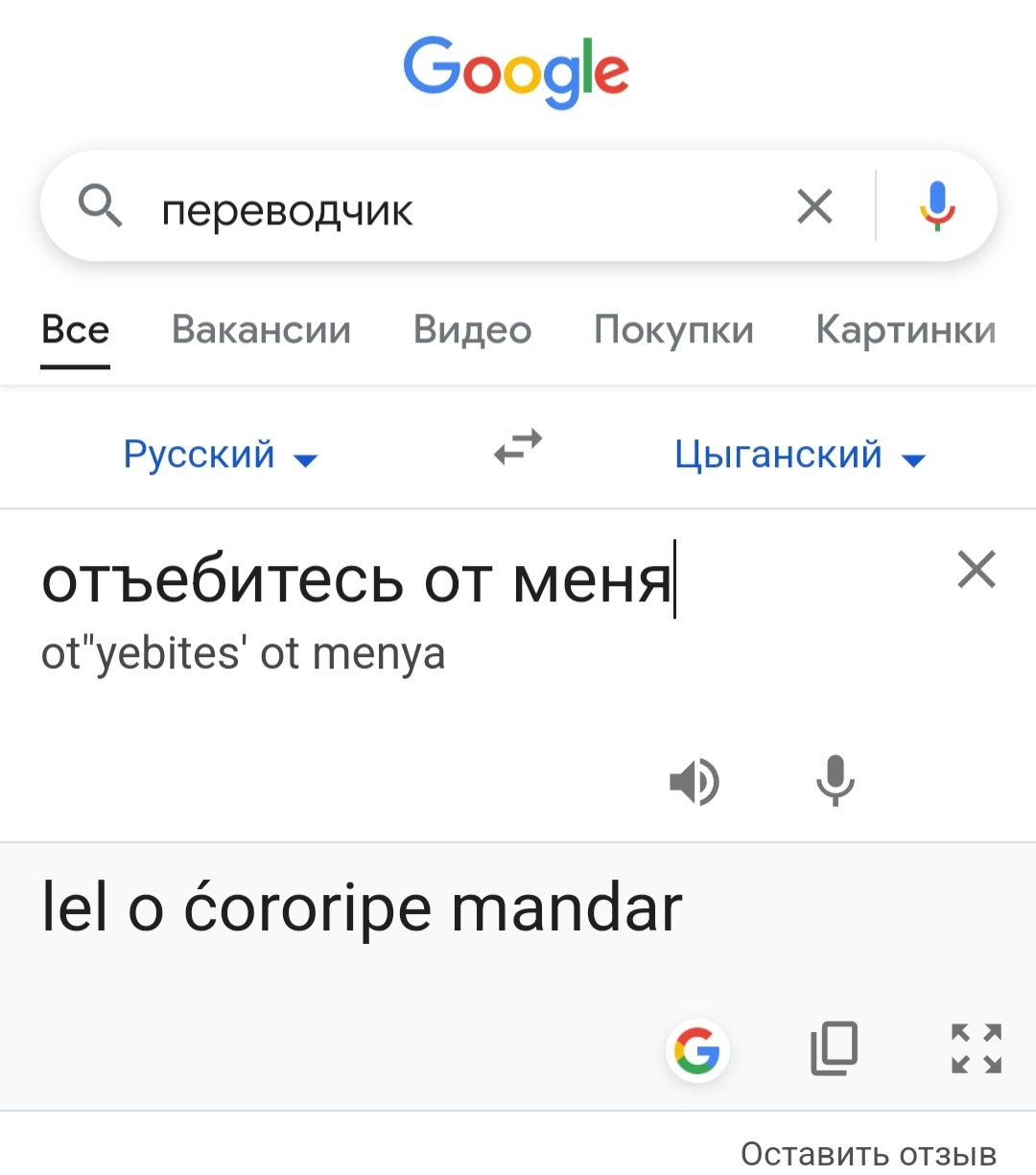
Task: Click the search magnifier icon
Action: point(100,206)
